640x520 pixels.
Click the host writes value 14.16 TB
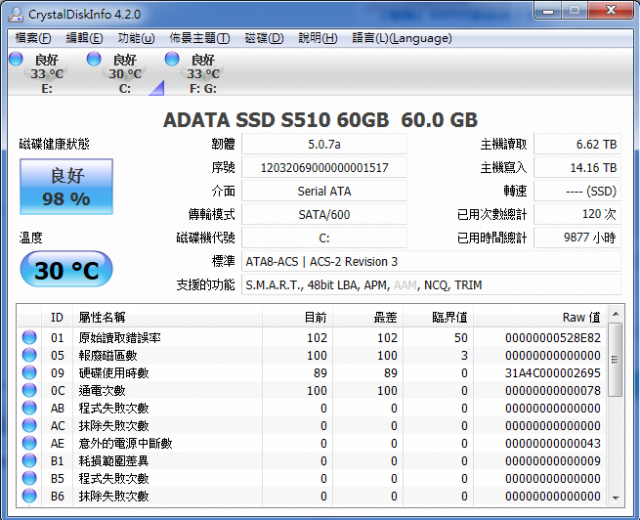577,167
